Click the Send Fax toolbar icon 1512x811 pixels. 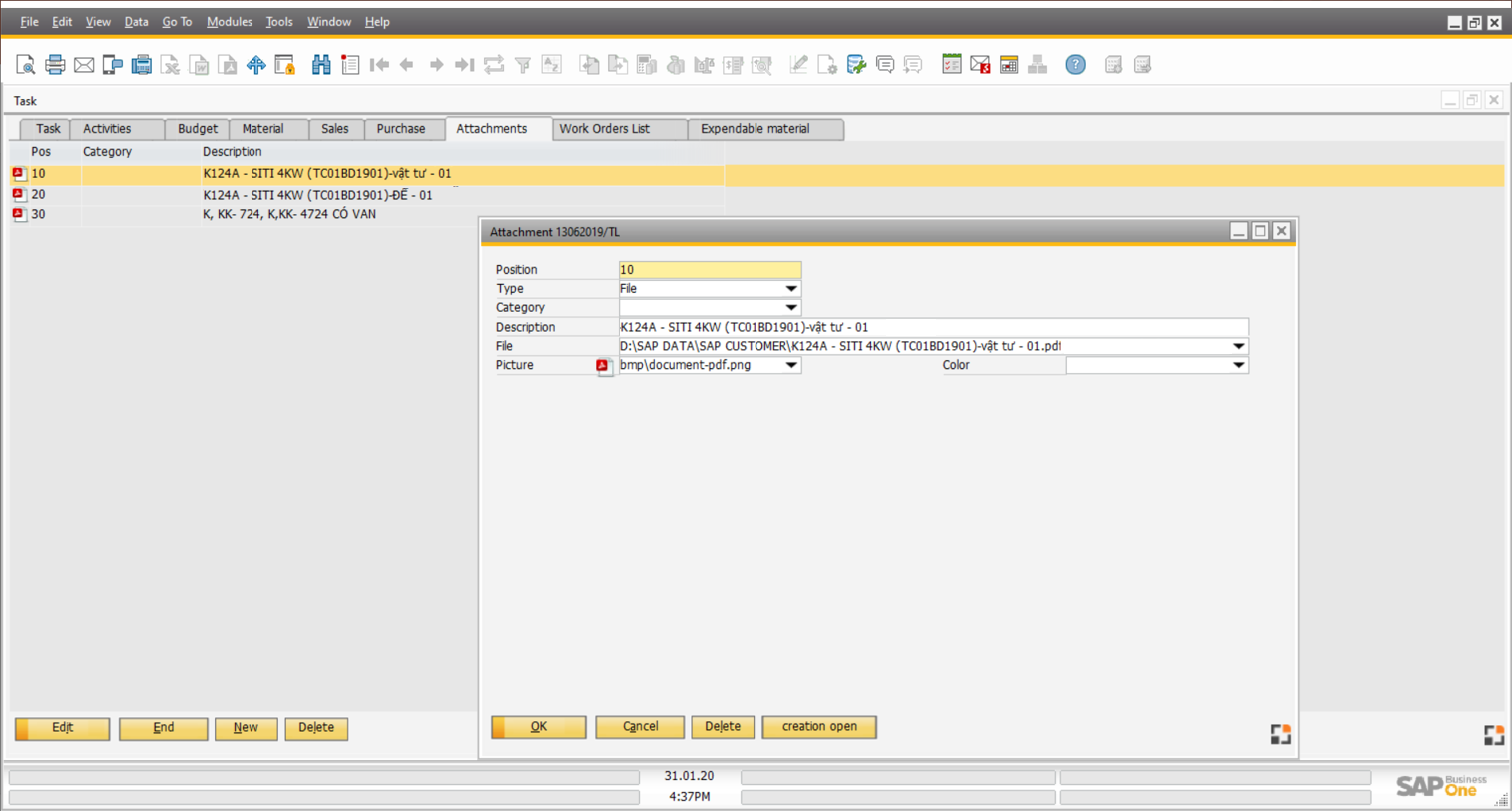tap(142, 65)
